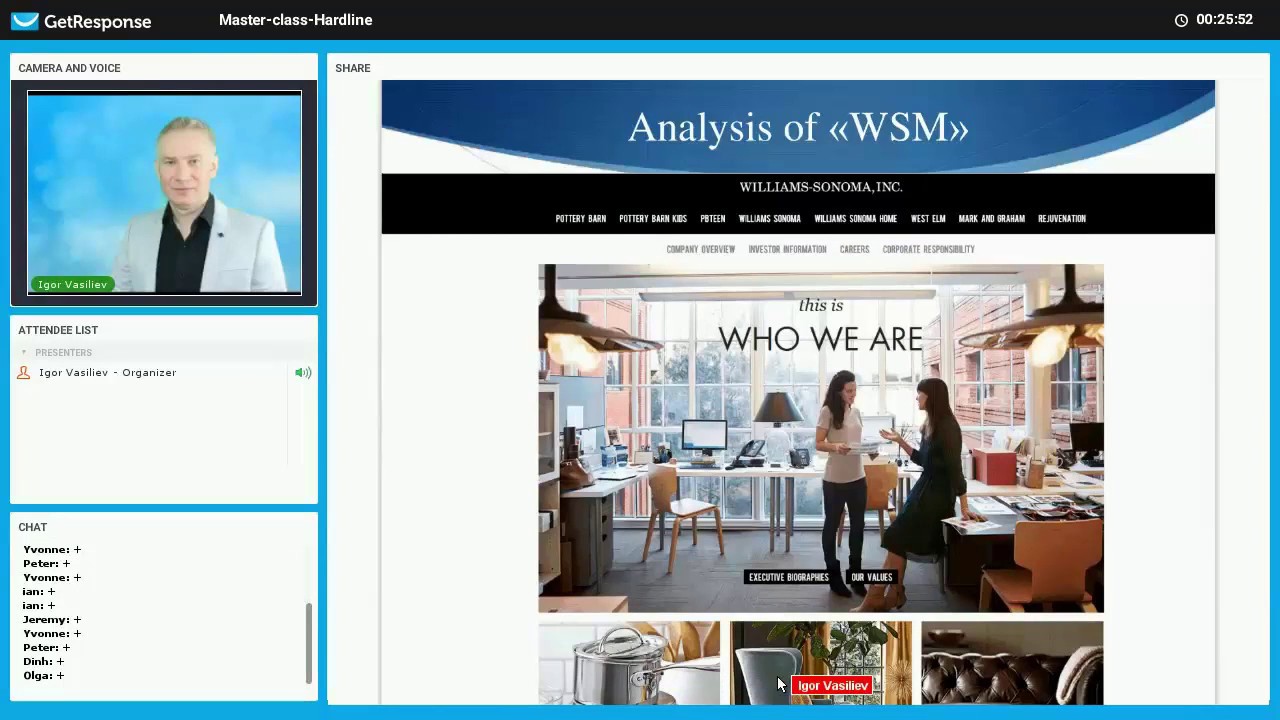The image size is (1280, 720).
Task: Click the GetResponse logo icon
Action: tap(25, 21)
